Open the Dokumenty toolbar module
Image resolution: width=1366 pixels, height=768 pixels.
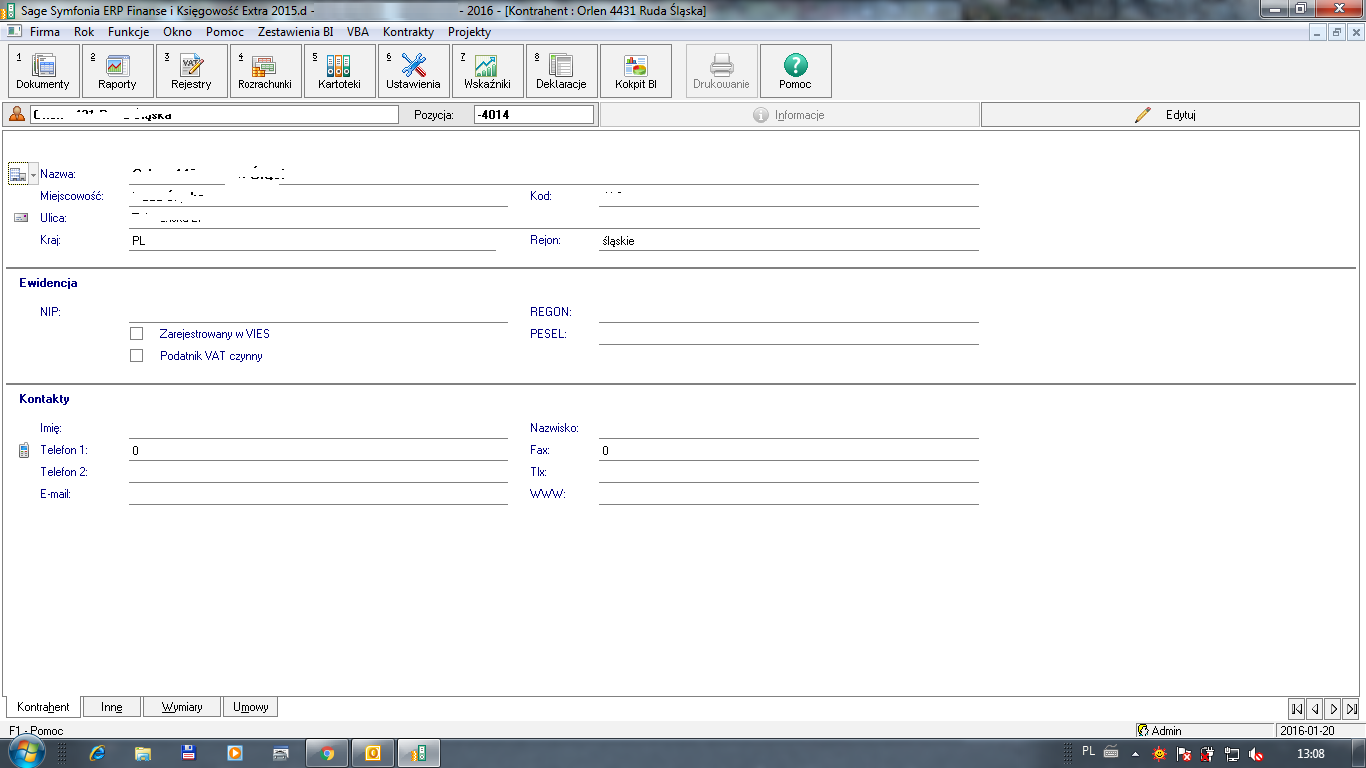point(43,71)
